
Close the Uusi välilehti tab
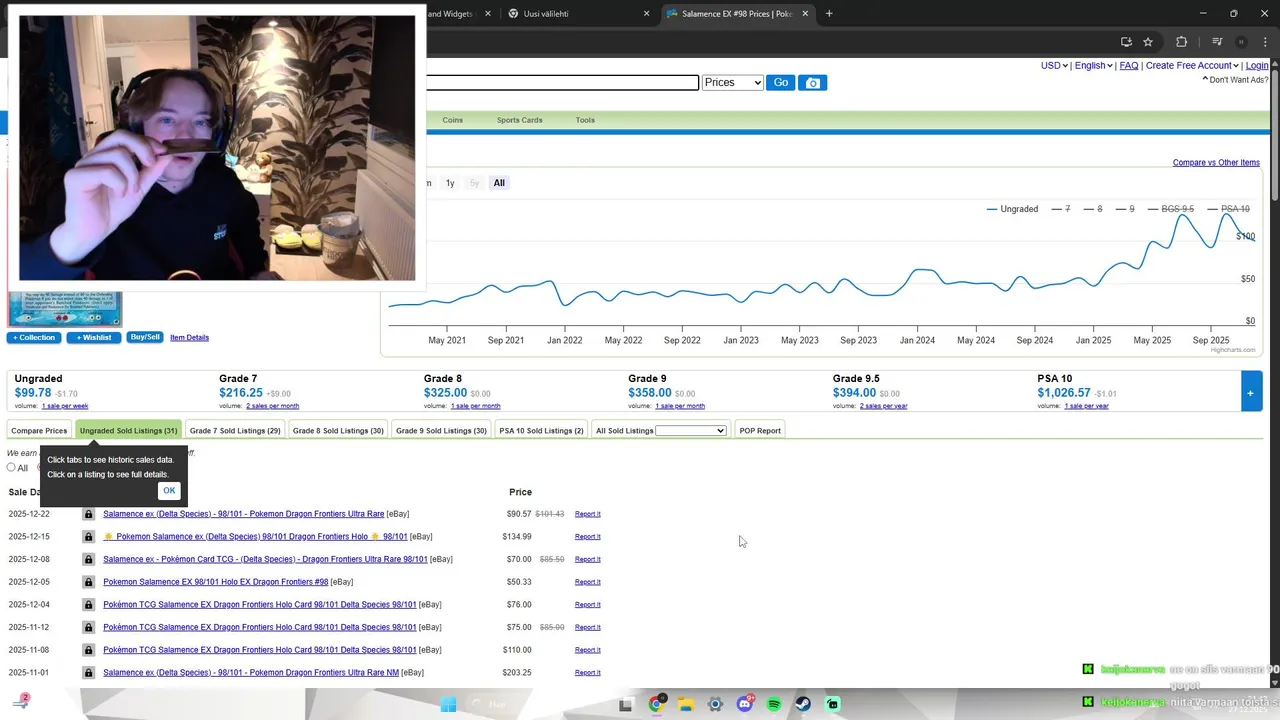tap(646, 14)
